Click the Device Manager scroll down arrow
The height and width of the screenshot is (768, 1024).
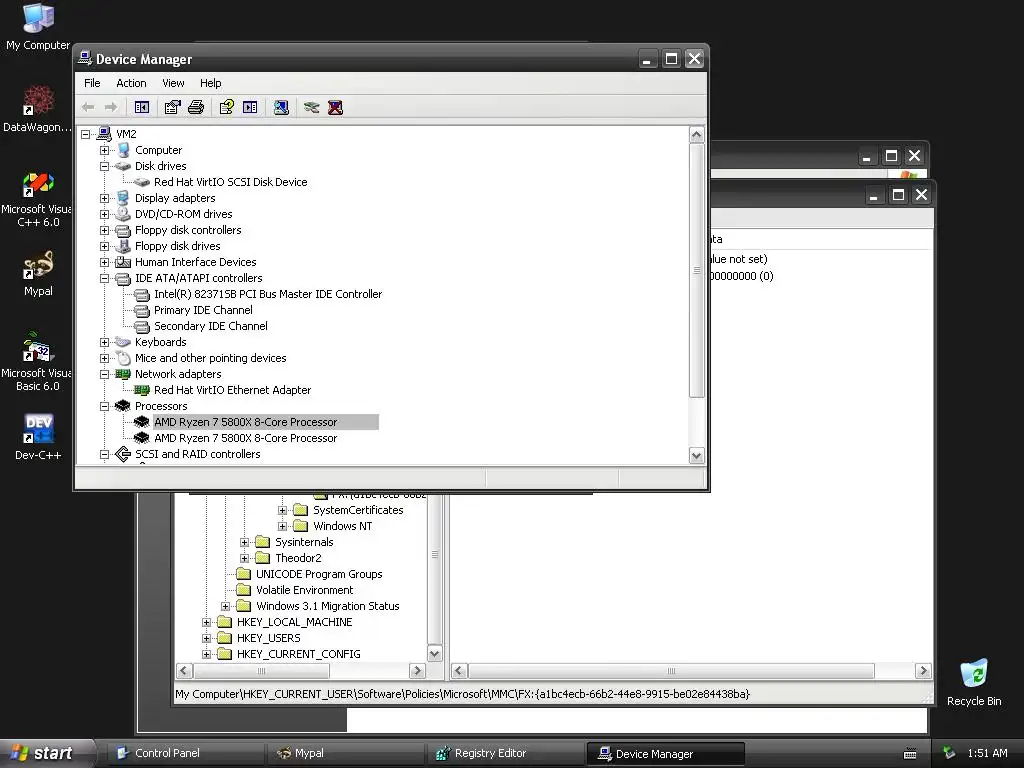697,456
